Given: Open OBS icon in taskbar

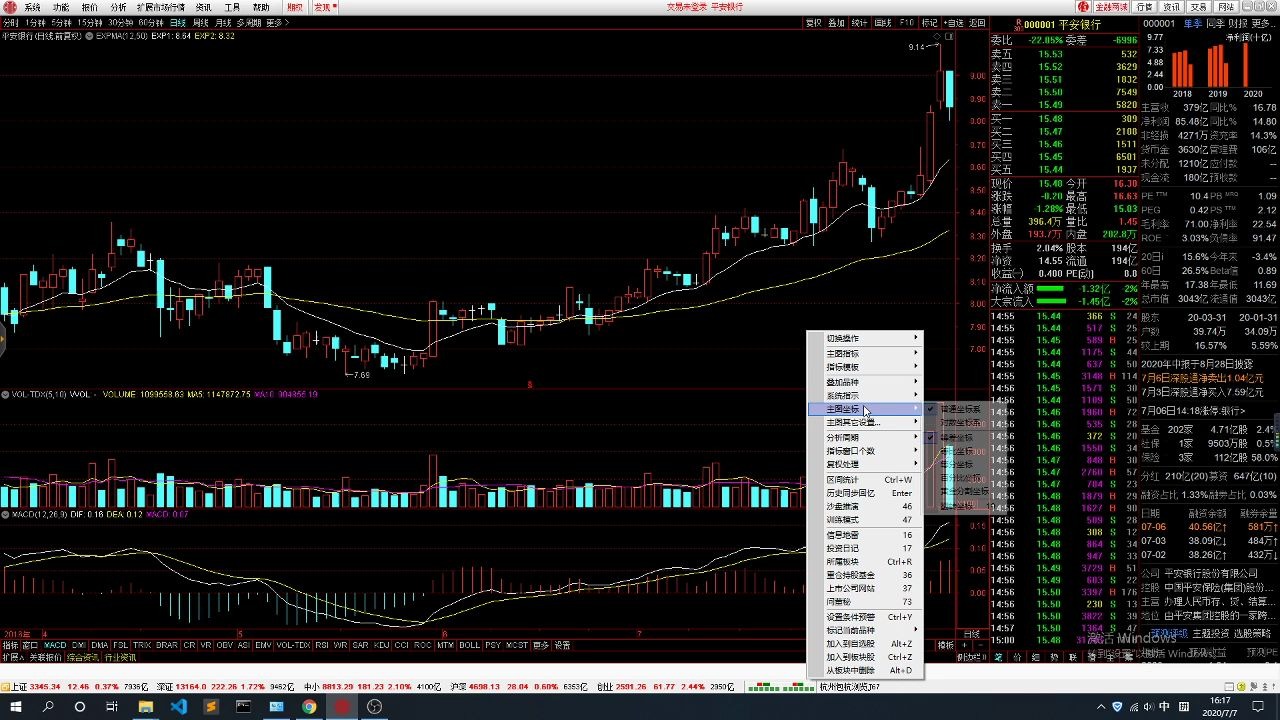Looking at the screenshot, I should 375,706.
